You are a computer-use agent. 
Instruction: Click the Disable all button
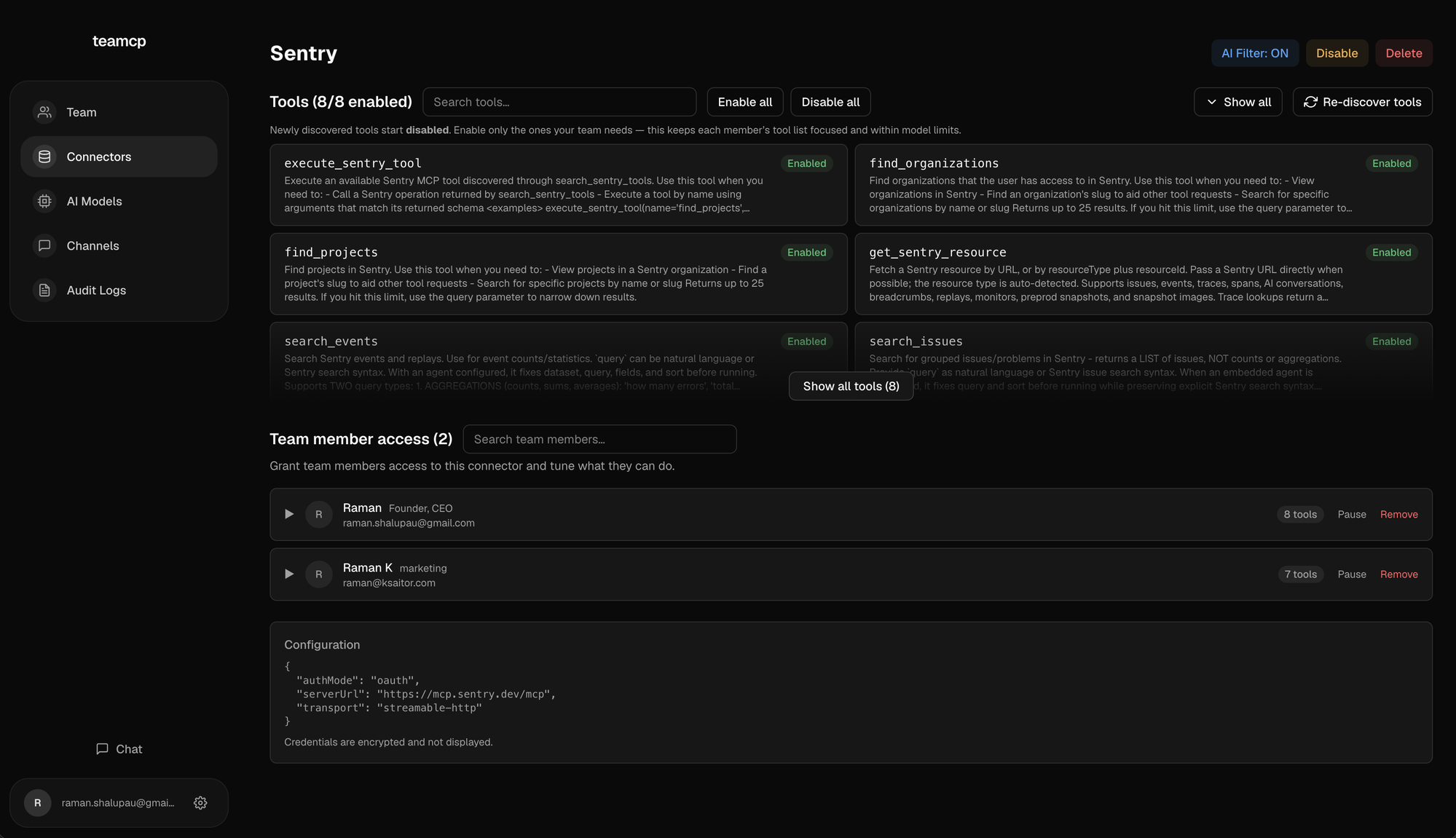click(830, 102)
